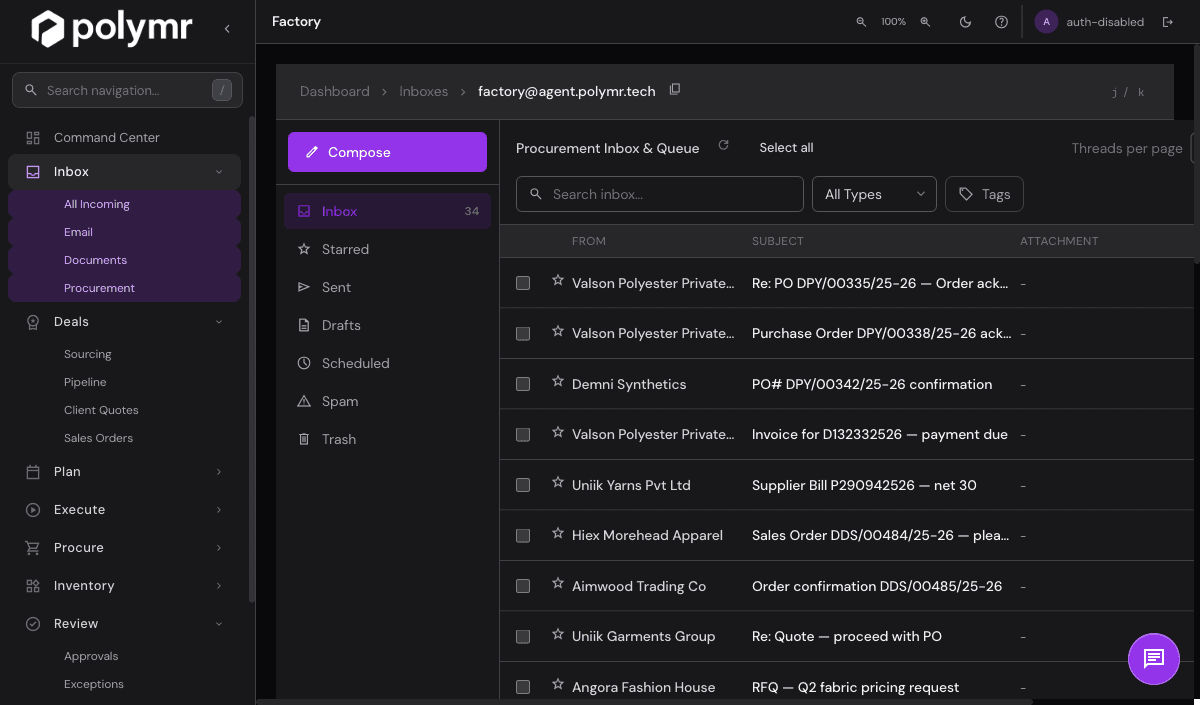Open the Procurement sidebar item

pos(124,288)
